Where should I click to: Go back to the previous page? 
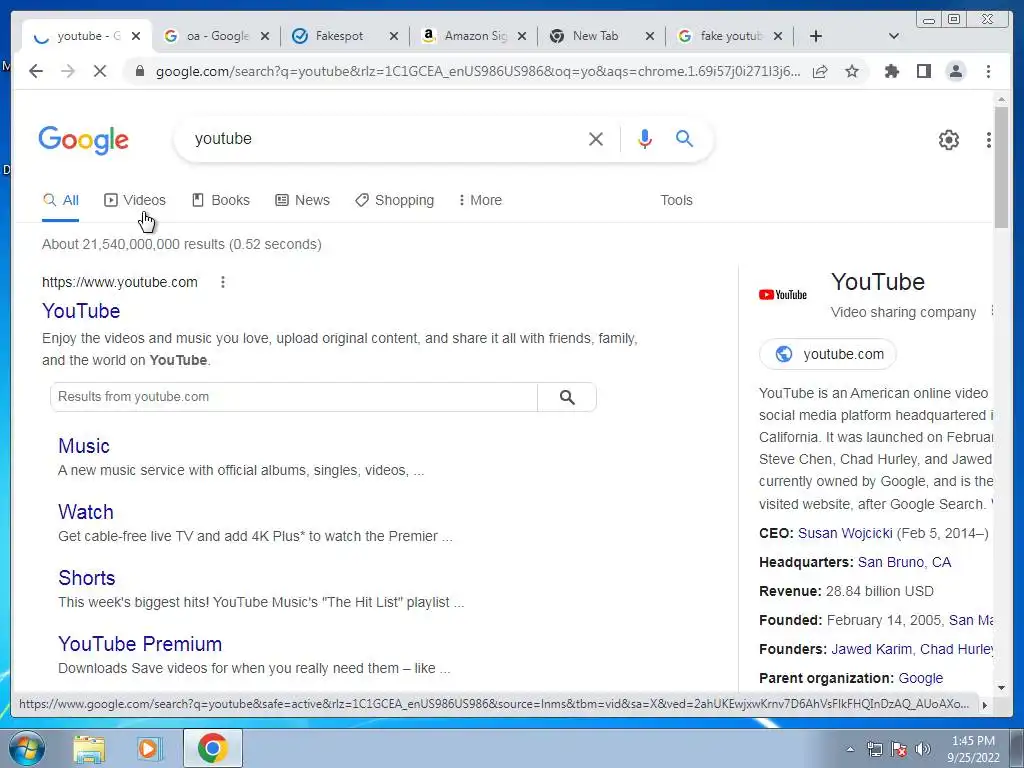click(x=36, y=71)
